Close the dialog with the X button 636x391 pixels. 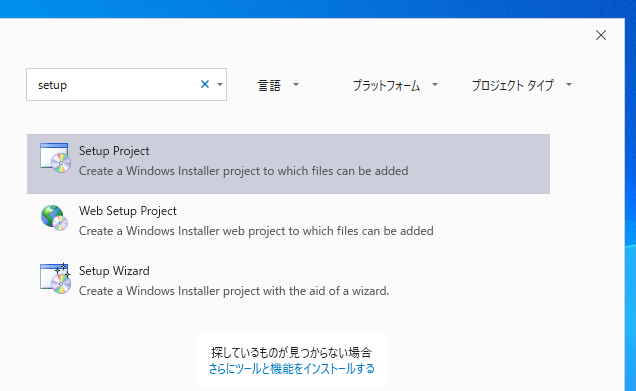pyautogui.click(x=601, y=35)
